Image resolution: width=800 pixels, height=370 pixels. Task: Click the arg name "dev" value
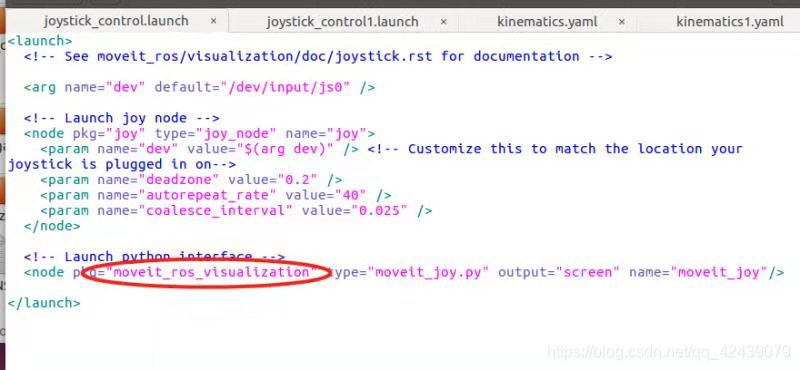point(126,87)
